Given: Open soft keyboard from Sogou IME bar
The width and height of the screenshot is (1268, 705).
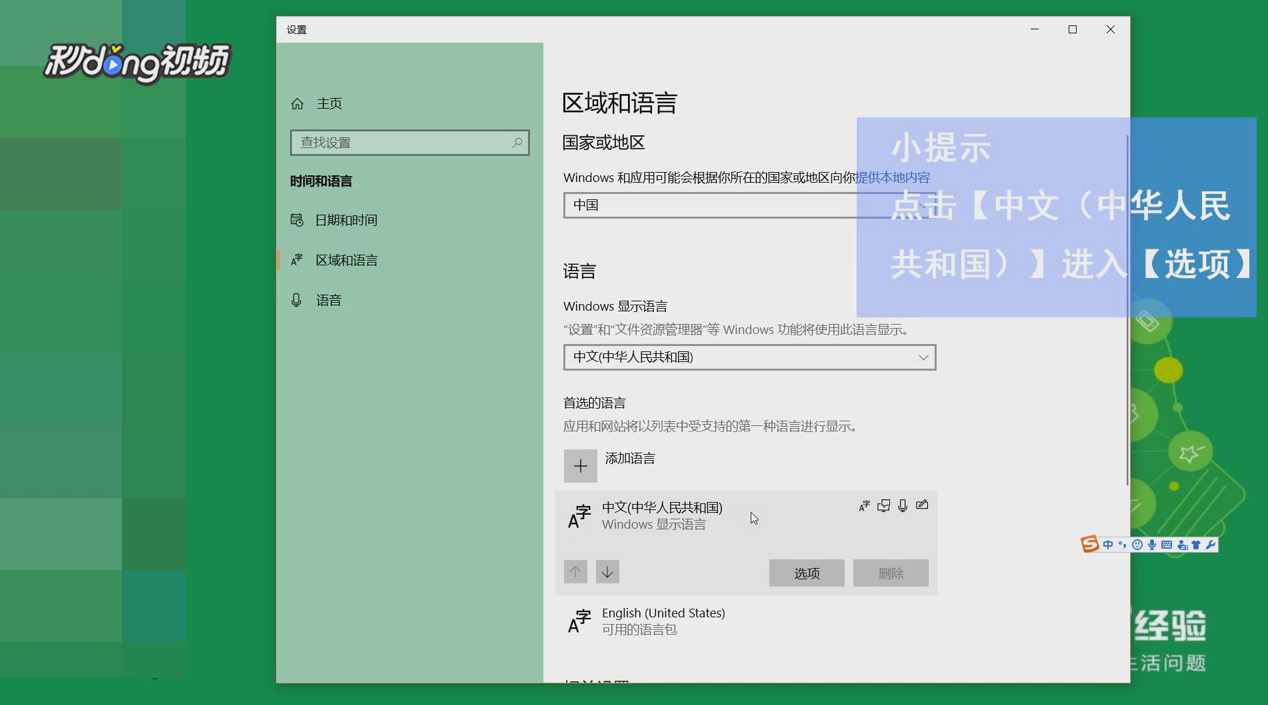Looking at the screenshot, I should 1166,545.
